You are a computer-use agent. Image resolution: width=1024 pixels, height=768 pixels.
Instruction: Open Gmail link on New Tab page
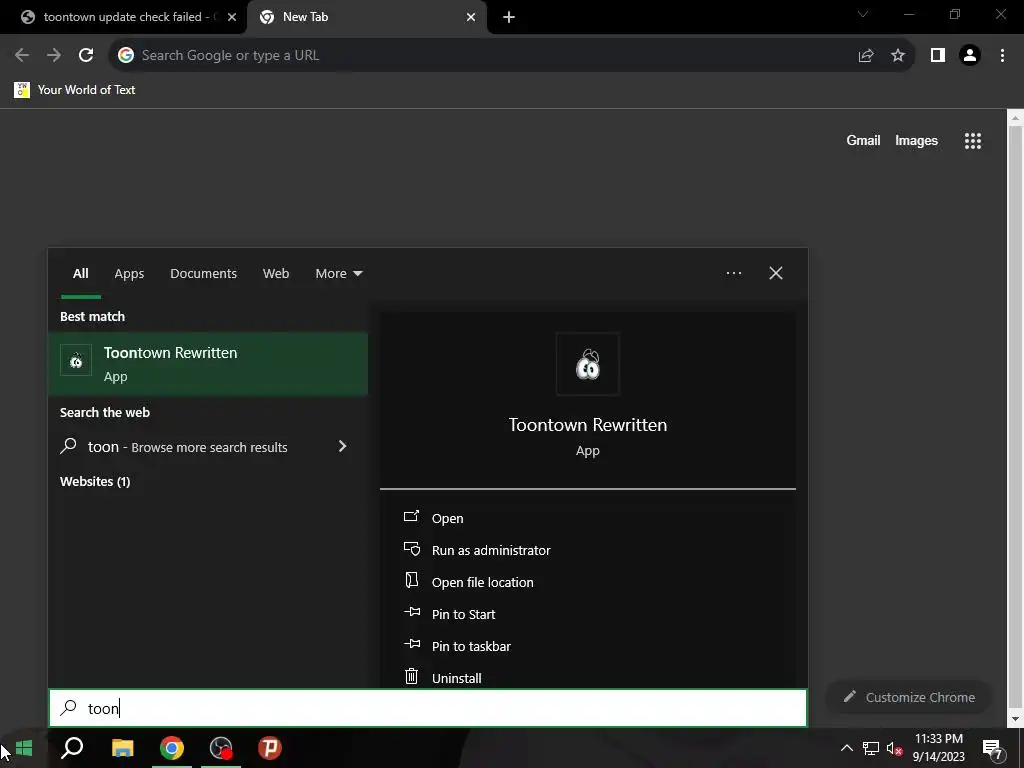tap(863, 140)
